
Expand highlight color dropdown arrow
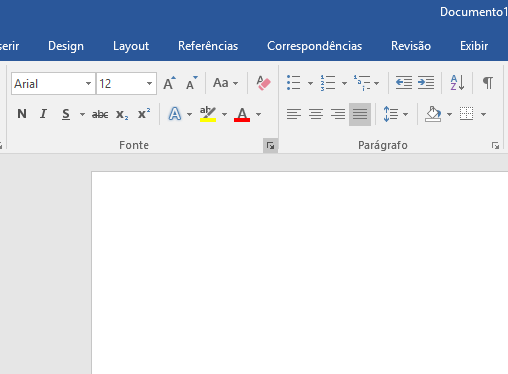point(224,114)
